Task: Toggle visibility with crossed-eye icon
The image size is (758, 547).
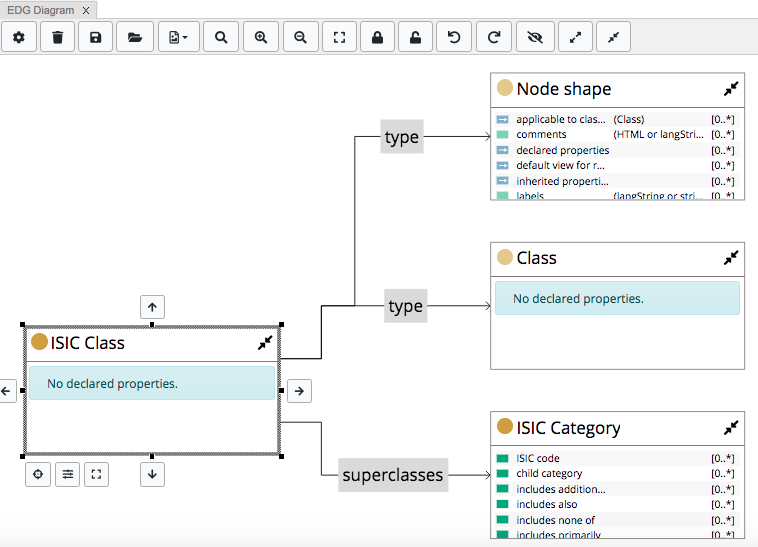Action: 535,37
